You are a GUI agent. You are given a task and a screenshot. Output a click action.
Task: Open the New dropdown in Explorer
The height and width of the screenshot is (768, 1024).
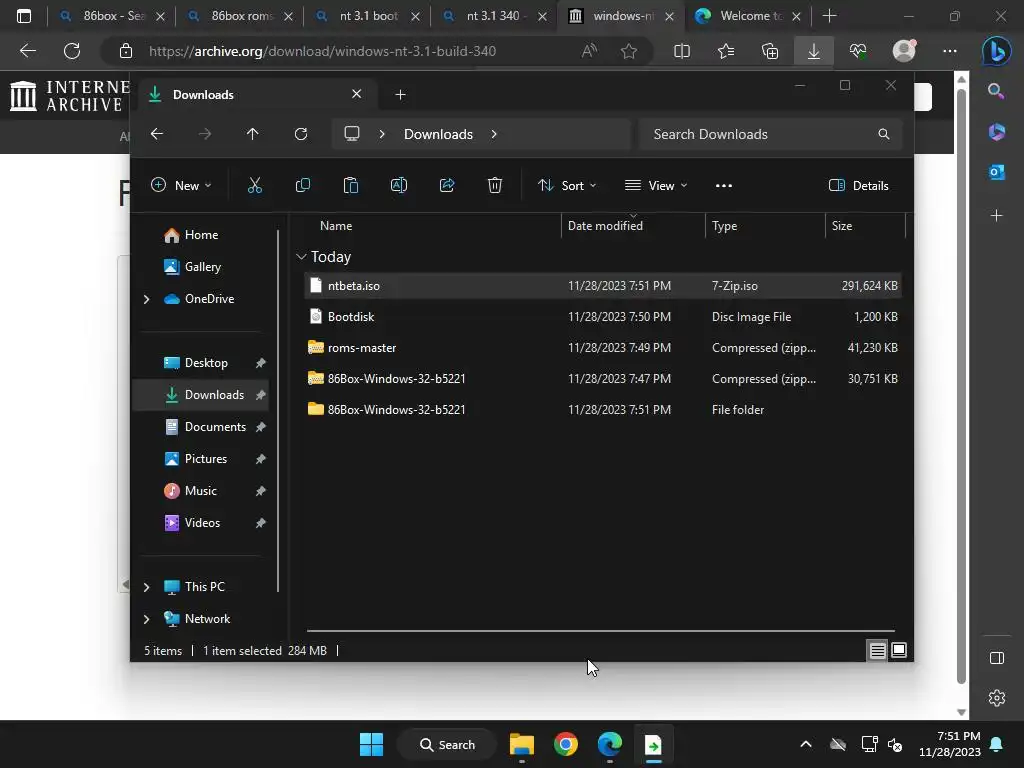click(x=181, y=185)
